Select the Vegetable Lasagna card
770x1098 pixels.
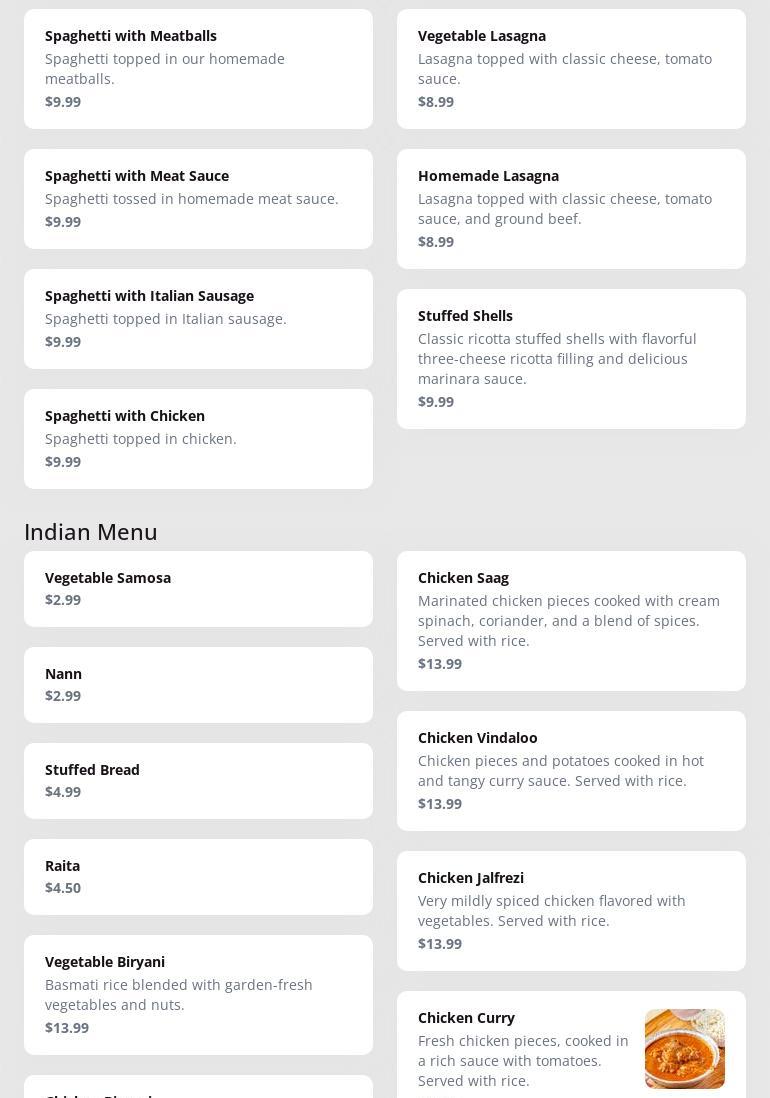[571, 69]
